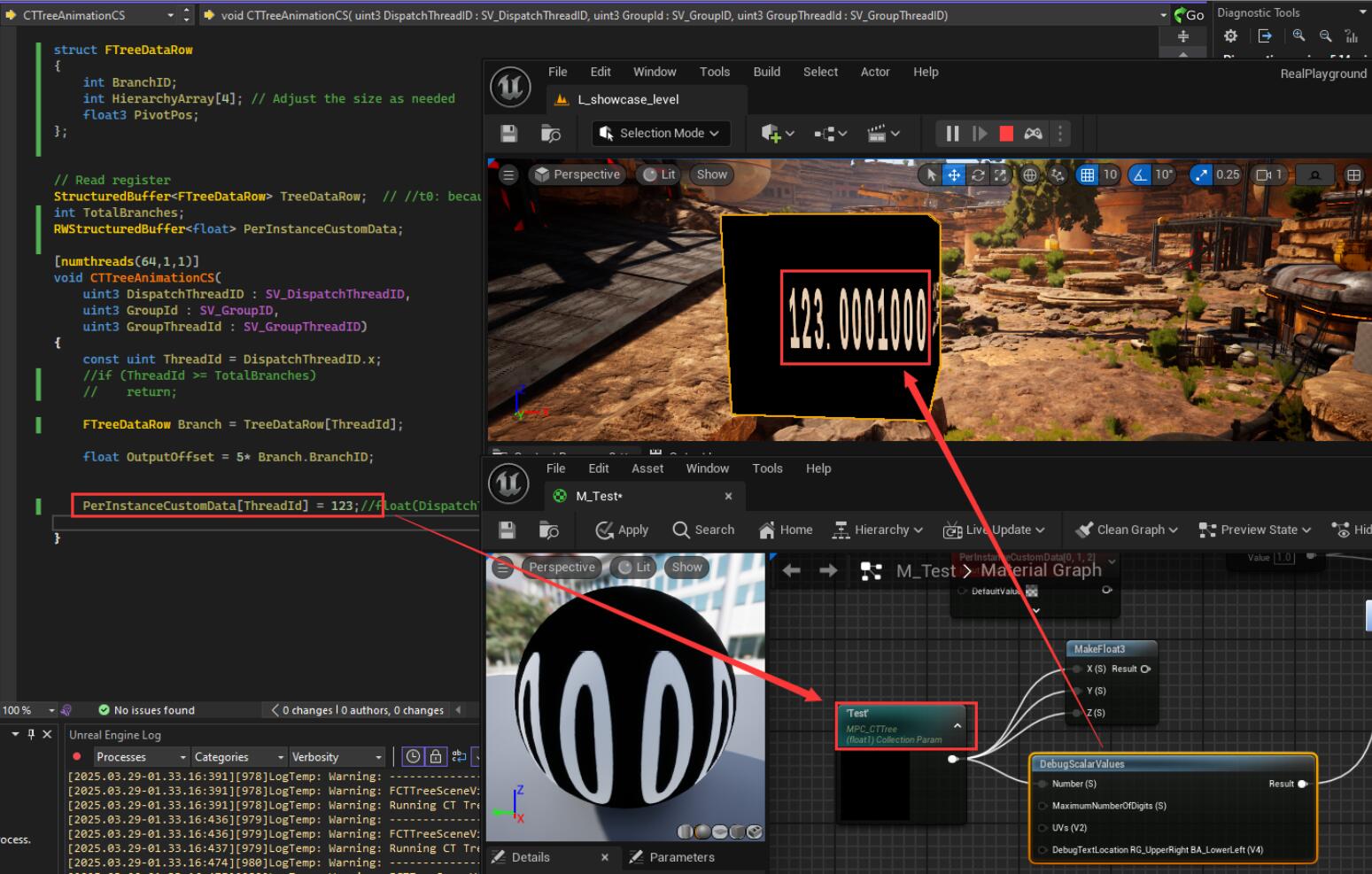Toggle surface snapping icon in viewport
Viewport: 1372px width, 874px height.
pyautogui.click(x=1057, y=175)
